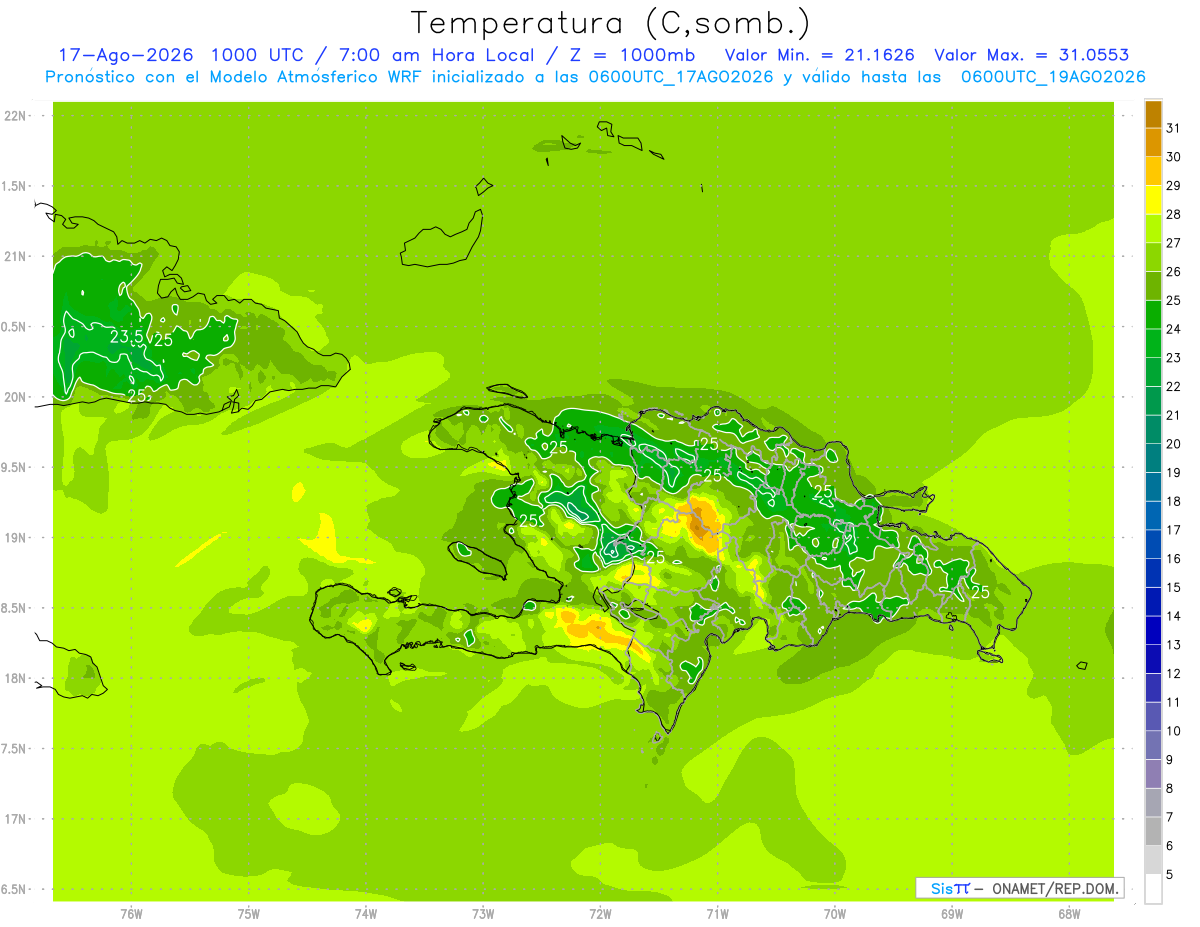Click the 23.5 contour label over Cuba
This screenshot has width=1200, height=927.
(x=126, y=337)
